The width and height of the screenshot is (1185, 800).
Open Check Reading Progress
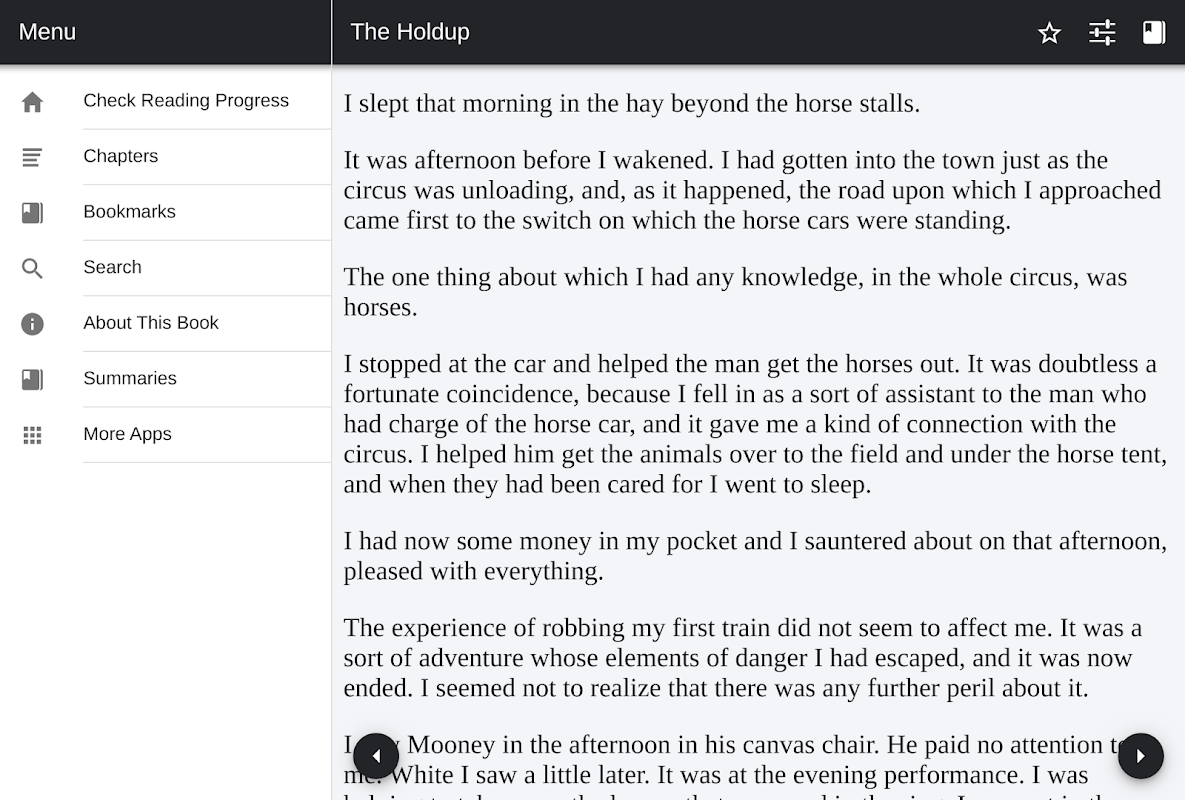[x=186, y=101]
